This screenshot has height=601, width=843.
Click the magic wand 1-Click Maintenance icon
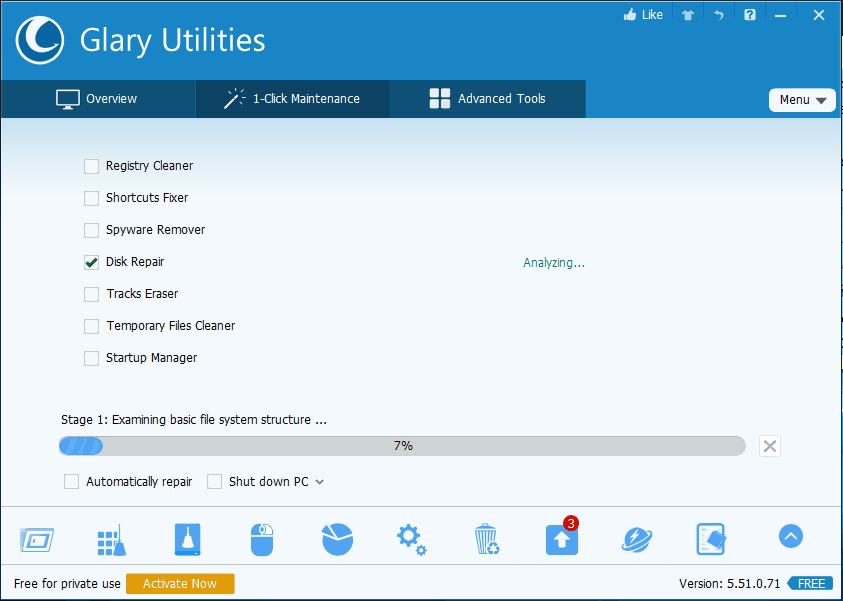coord(234,98)
